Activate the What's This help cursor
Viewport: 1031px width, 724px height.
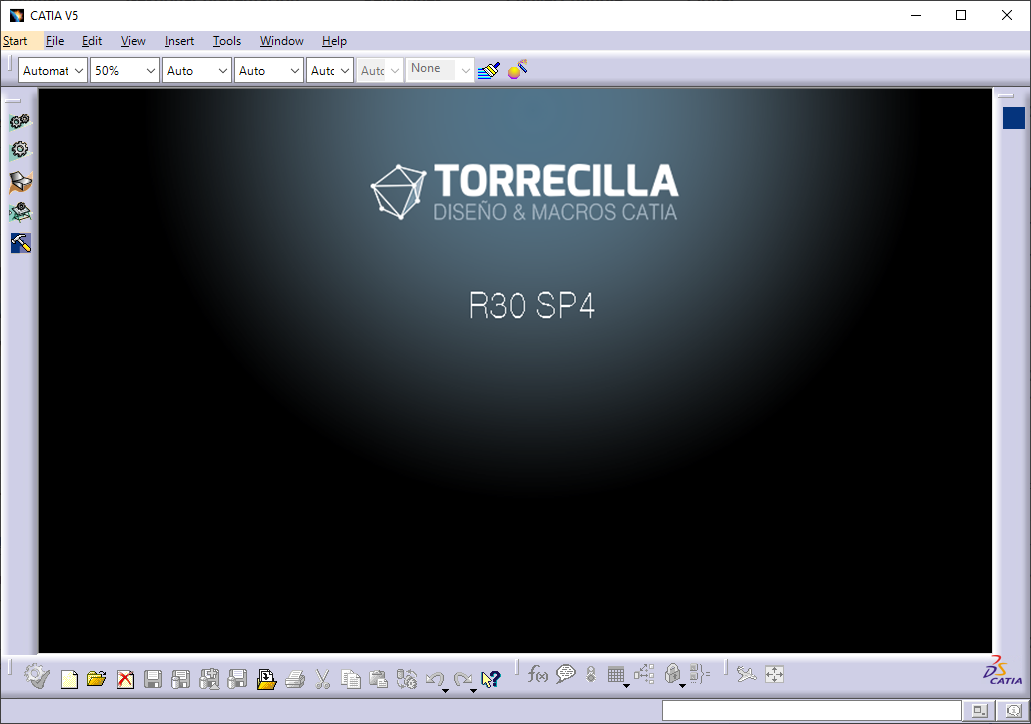click(491, 679)
